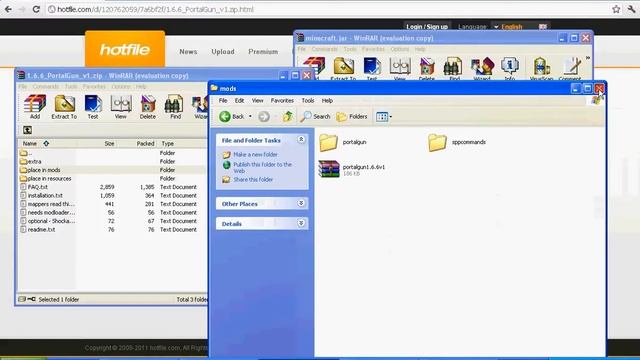The width and height of the screenshot is (640, 360).
Task: Expand Other Places panel
Action: click(301, 203)
